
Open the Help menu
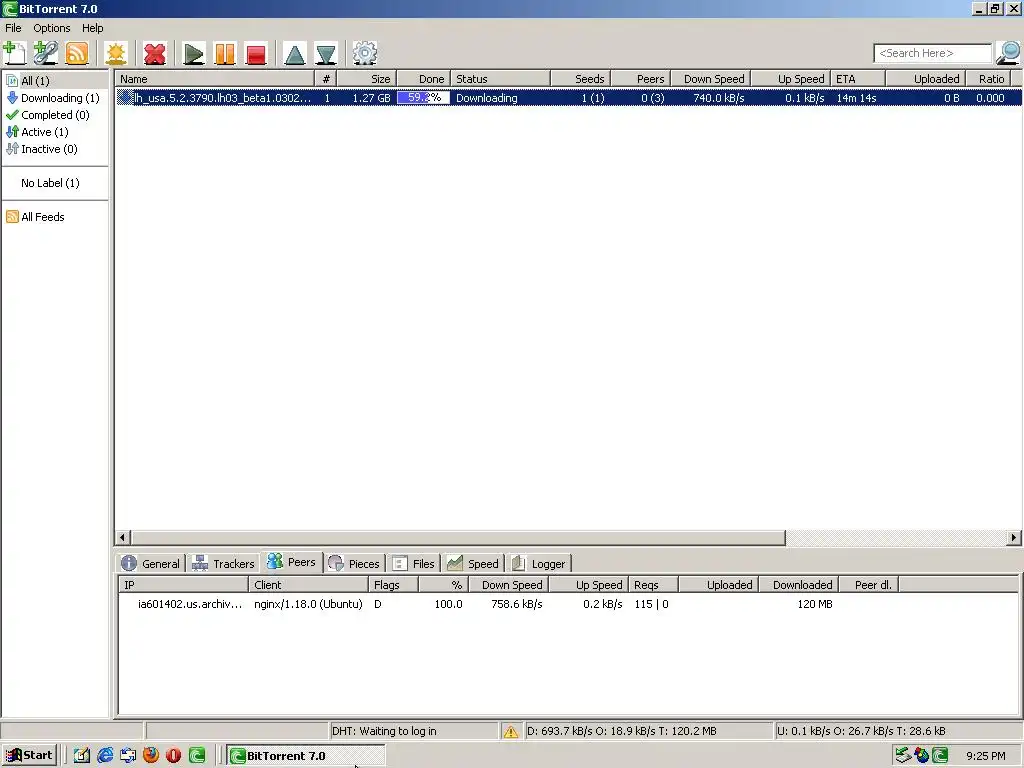click(92, 28)
